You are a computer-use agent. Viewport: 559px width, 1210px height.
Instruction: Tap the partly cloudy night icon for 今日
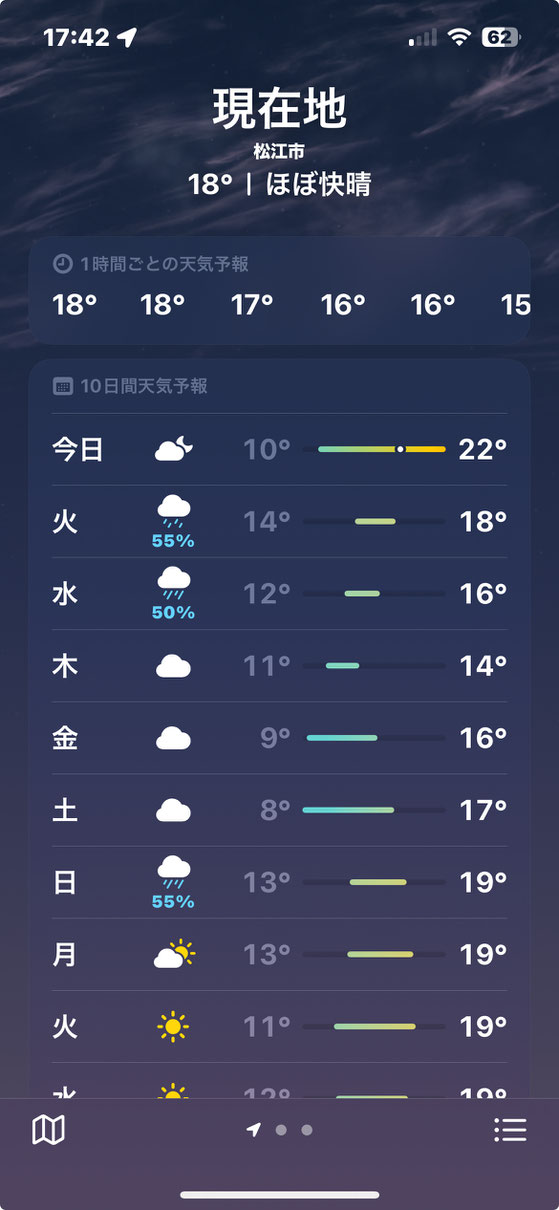point(173,450)
